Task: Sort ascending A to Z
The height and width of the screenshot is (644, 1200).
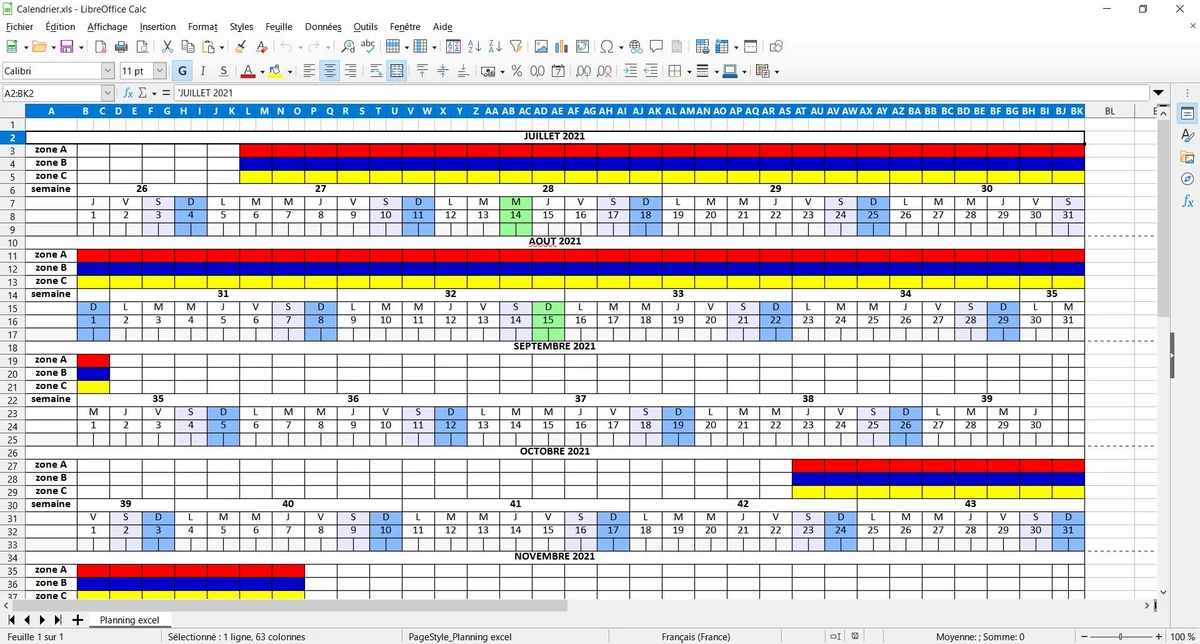Action: pyautogui.click(x=474, y=46)
